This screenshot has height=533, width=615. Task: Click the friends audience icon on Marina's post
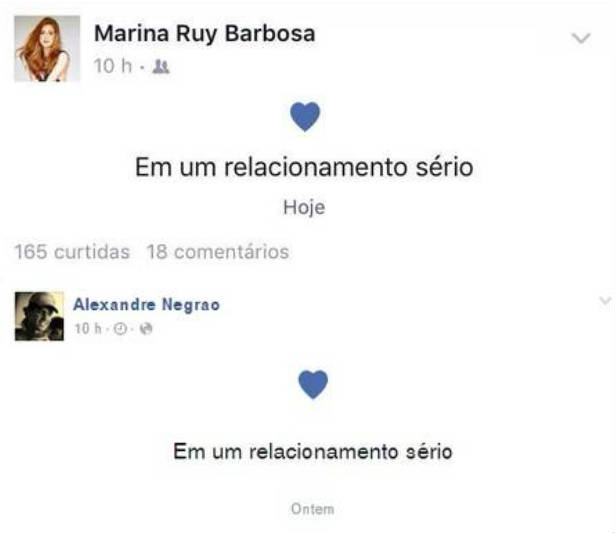pyautogui.click(x=161, y=67)
